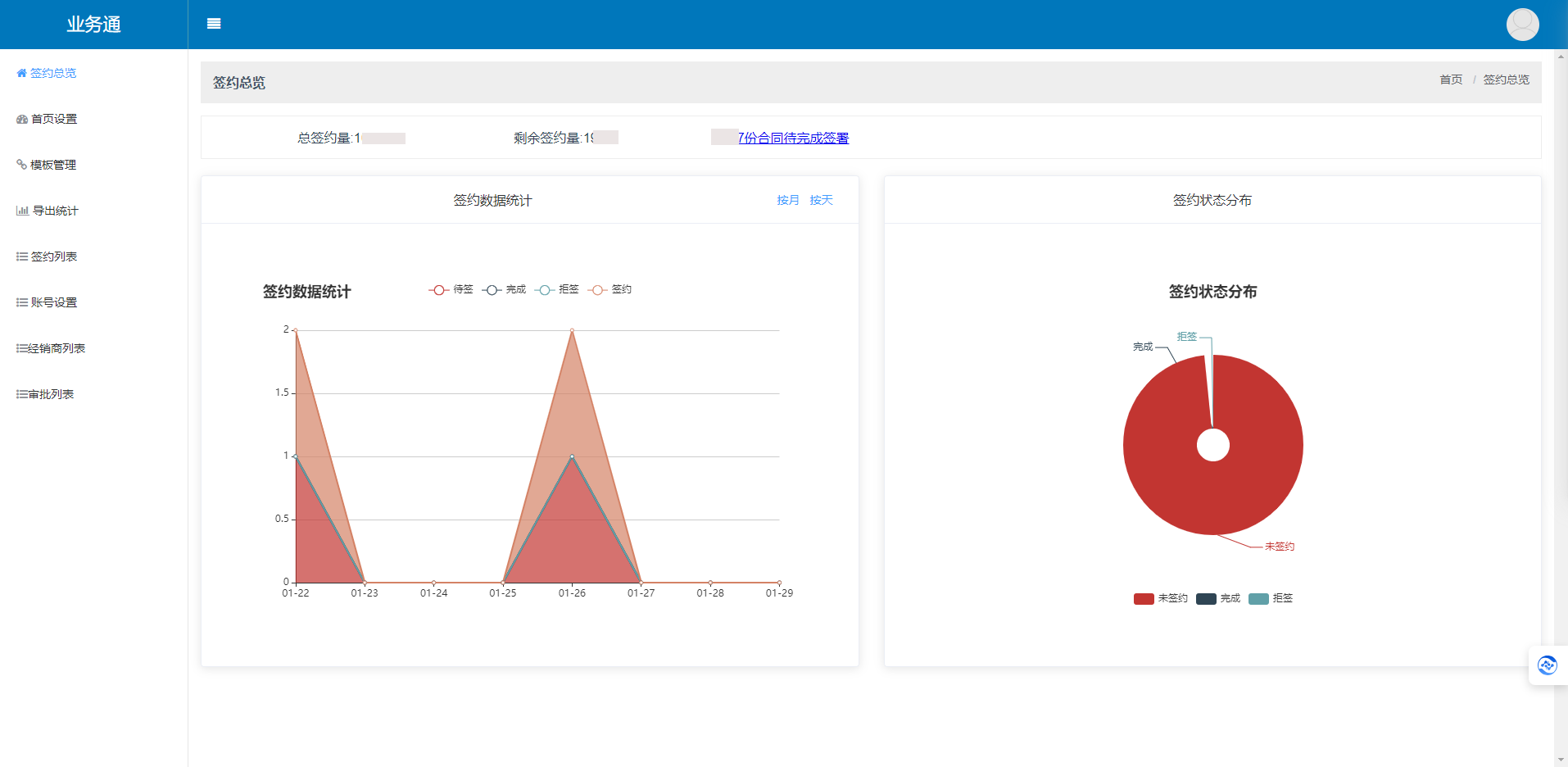Click the list icon beside 账号设置
1568x767 pixels.
(x=22, y=302)
